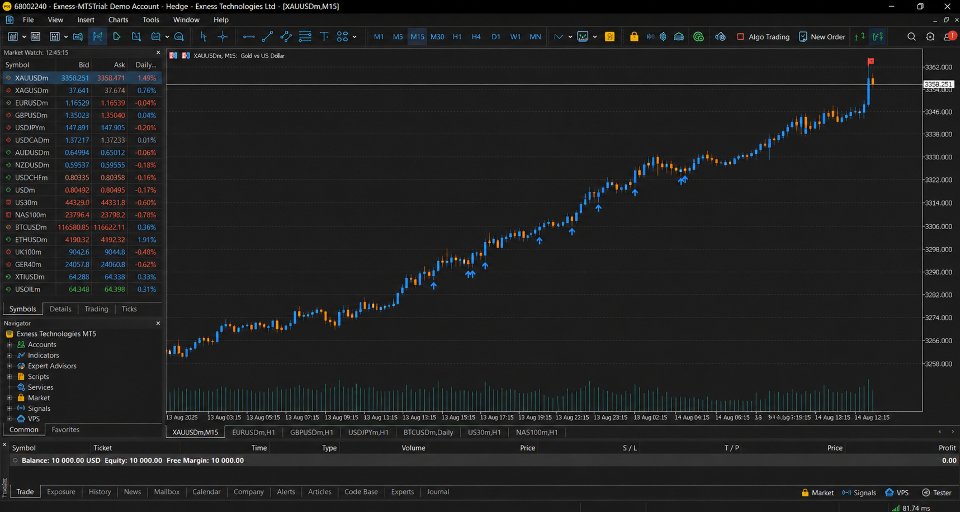960x512 pixels.
Task: Select XAGUSDm row in Market Watch
Action: tap(81, 91)
